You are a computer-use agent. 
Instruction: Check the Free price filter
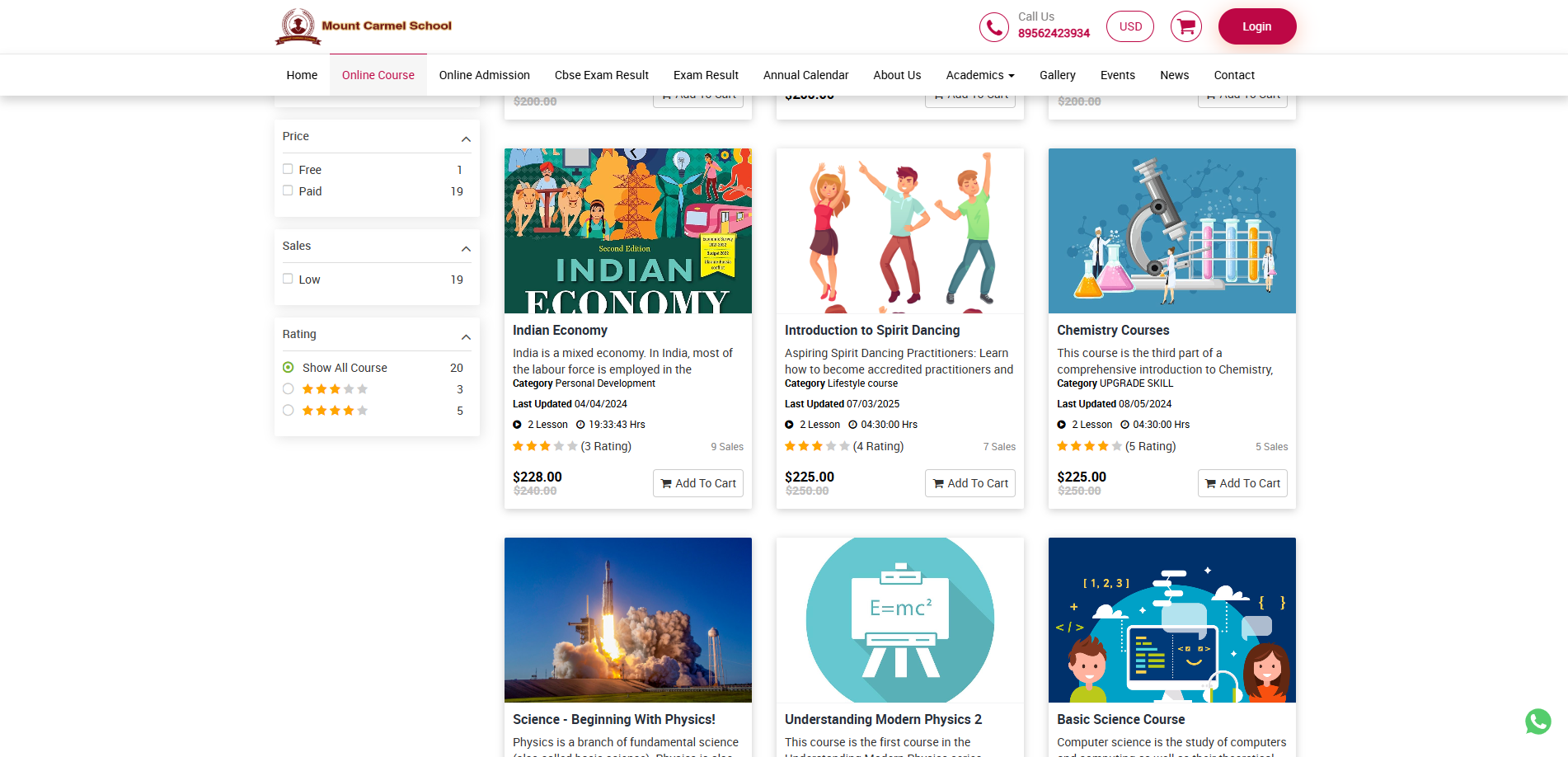[288, 169]
